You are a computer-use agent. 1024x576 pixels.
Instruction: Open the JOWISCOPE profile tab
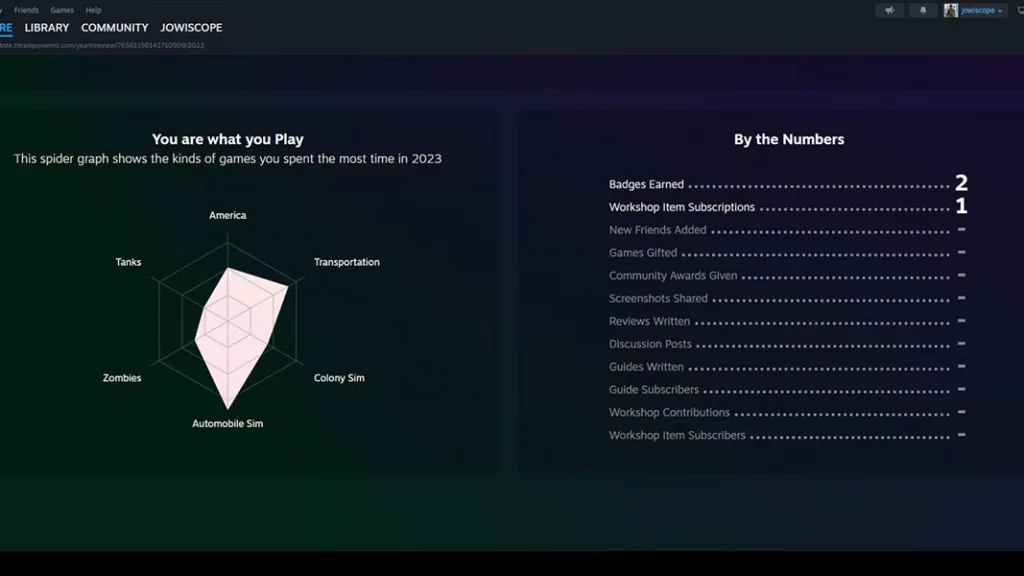(191, 27)
